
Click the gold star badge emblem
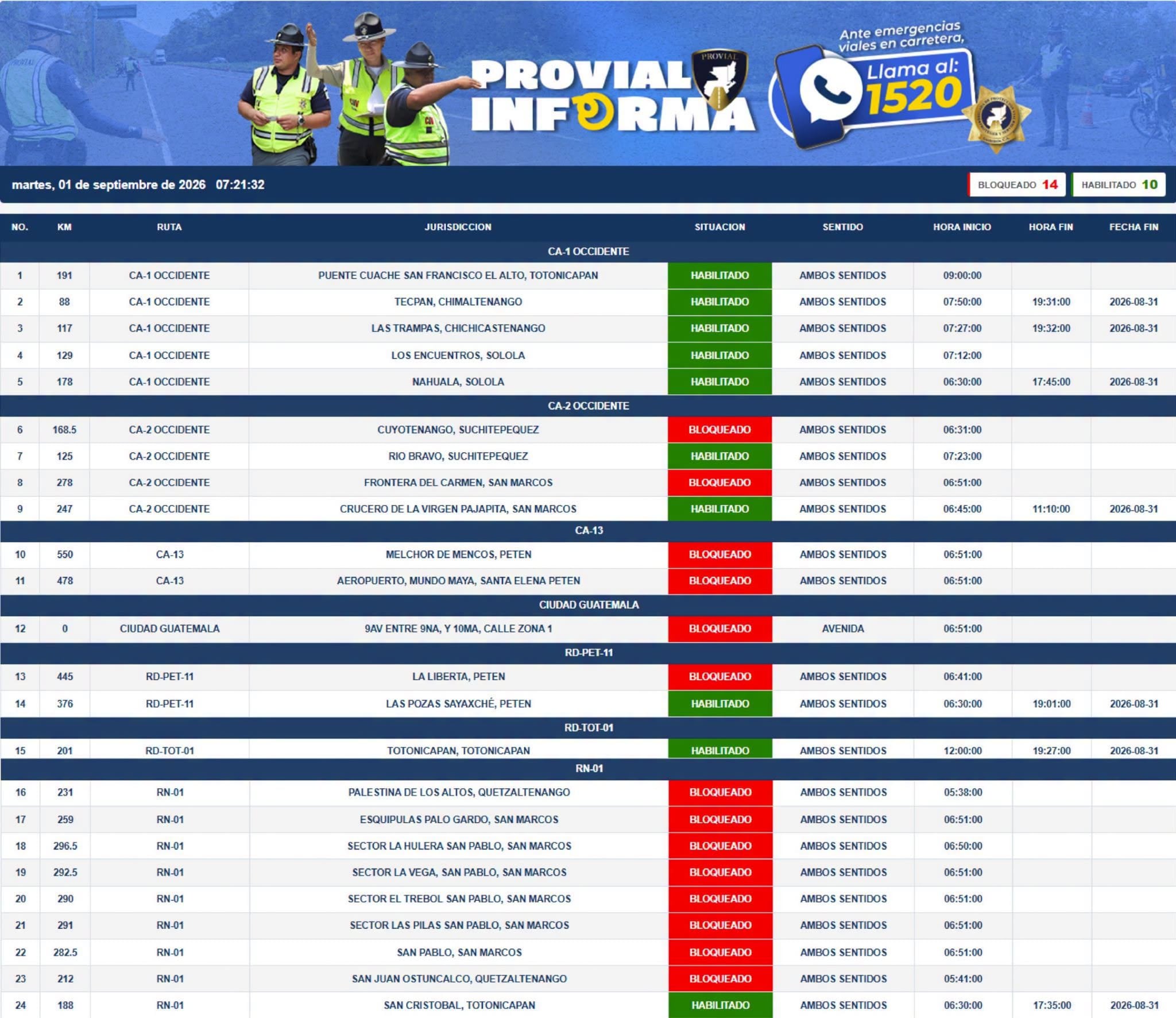tap(996, 119)
